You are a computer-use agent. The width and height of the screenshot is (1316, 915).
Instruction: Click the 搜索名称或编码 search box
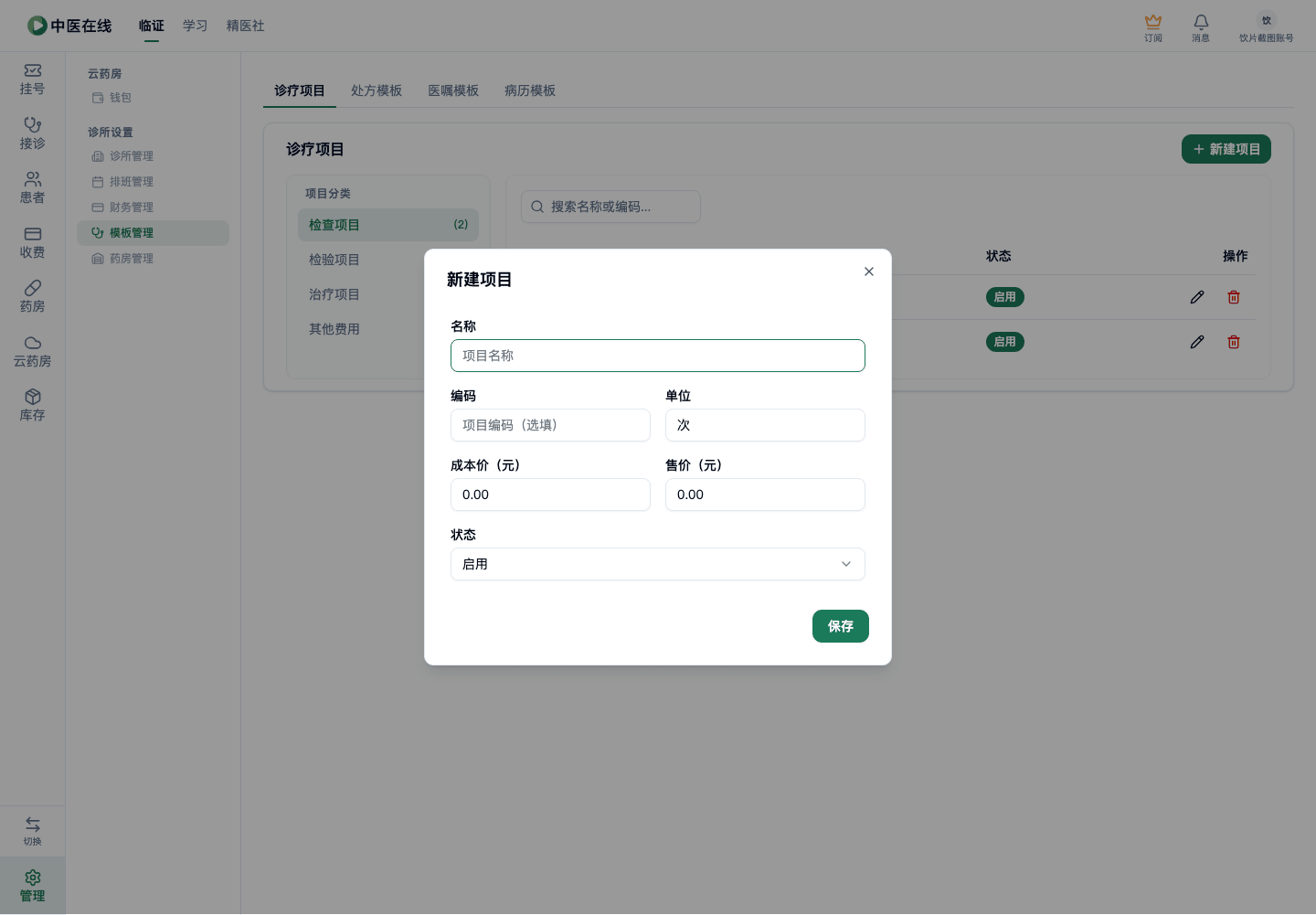[610, 207]
